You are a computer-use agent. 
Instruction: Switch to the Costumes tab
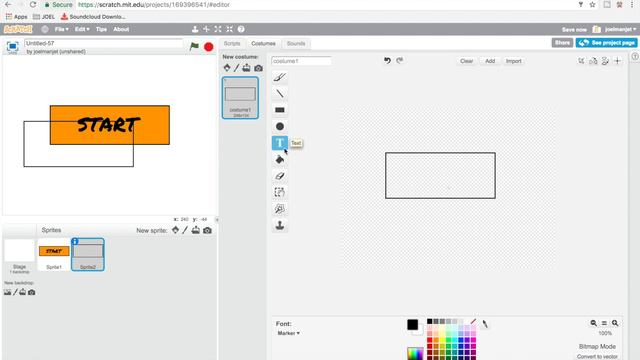(x=263, y=43)
